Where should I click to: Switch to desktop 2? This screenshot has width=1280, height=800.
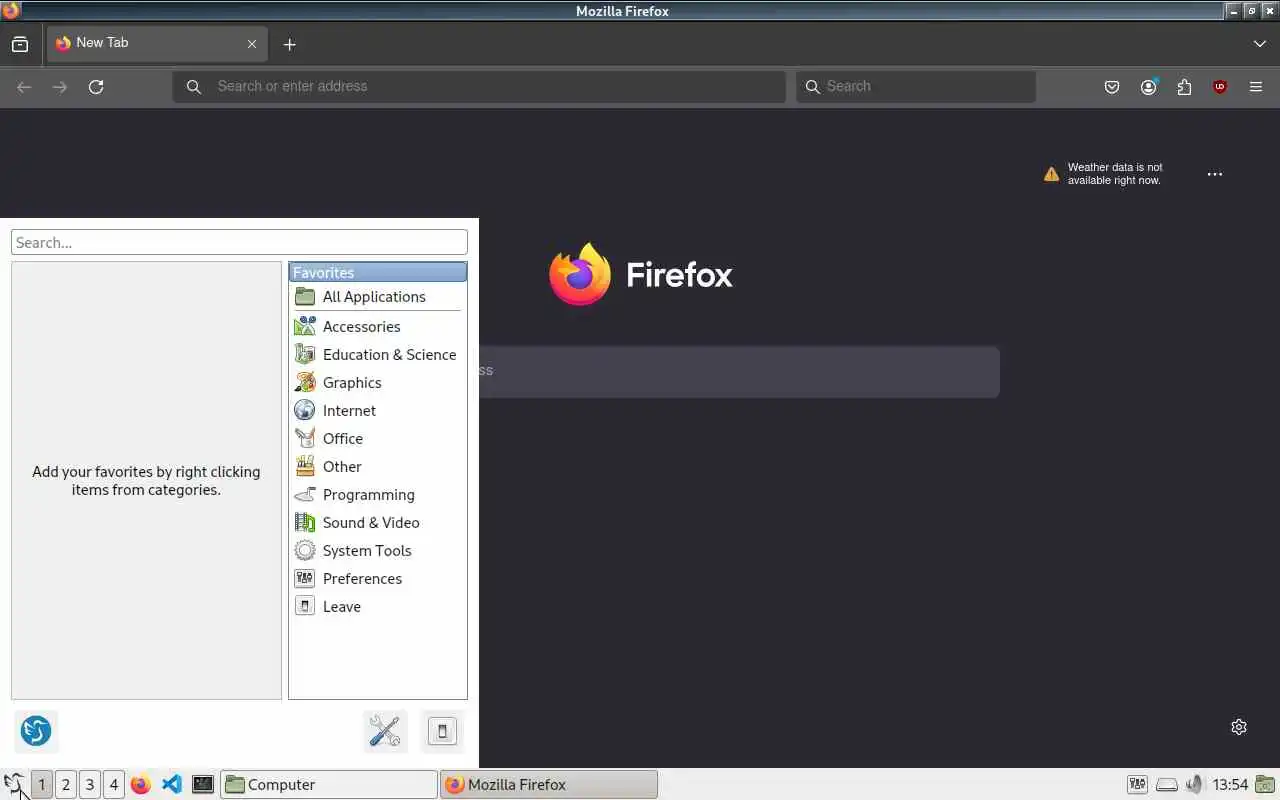click(66, 785)
